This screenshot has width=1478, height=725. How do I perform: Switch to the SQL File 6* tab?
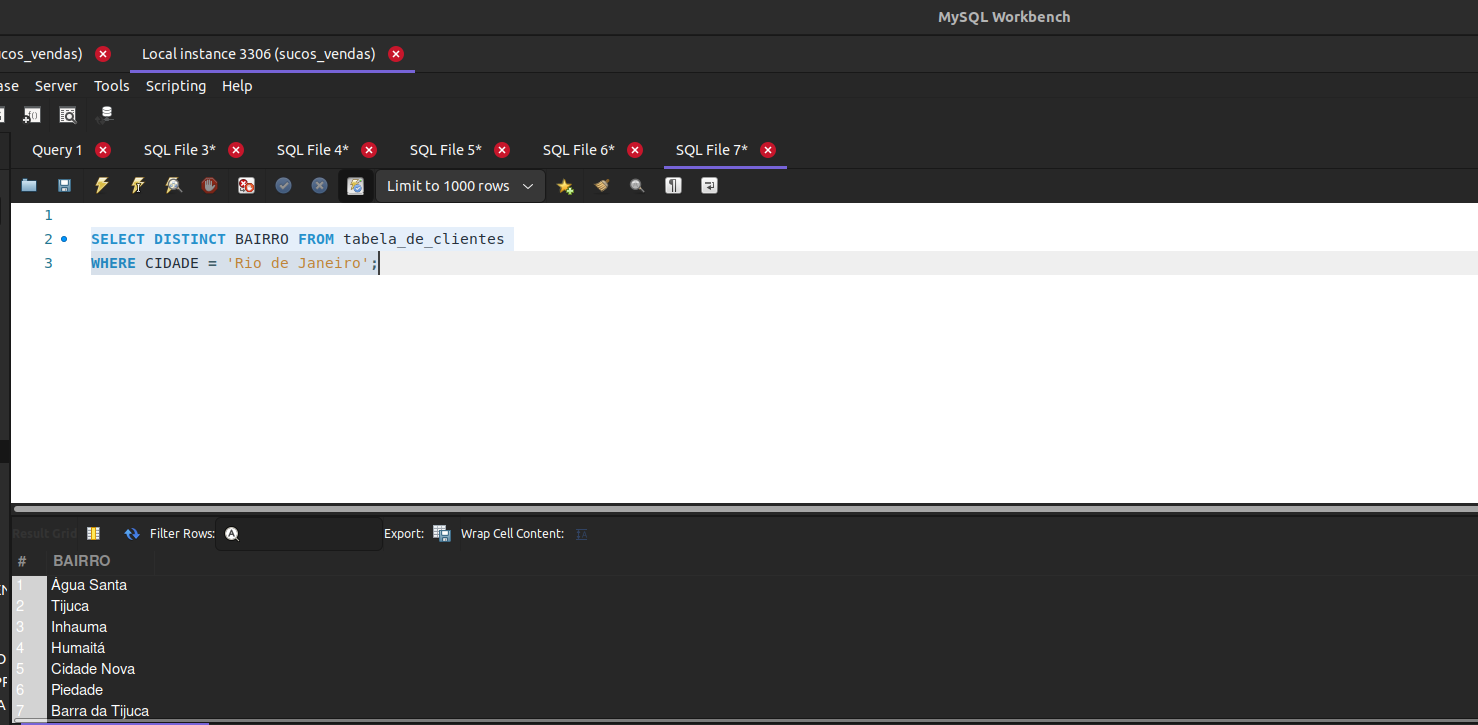click(x=579, y=150)
